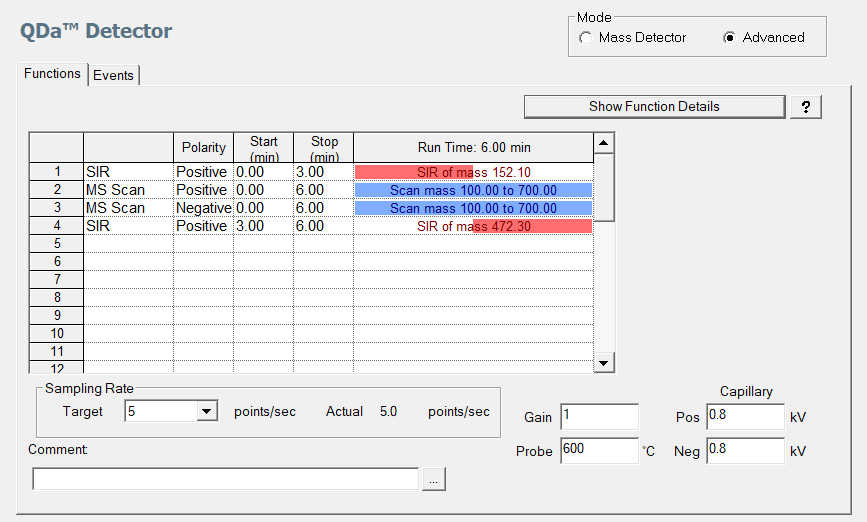Click the Negative polarity cell in row 3
This screenshot has height=522, width=867.
(203, 208)
